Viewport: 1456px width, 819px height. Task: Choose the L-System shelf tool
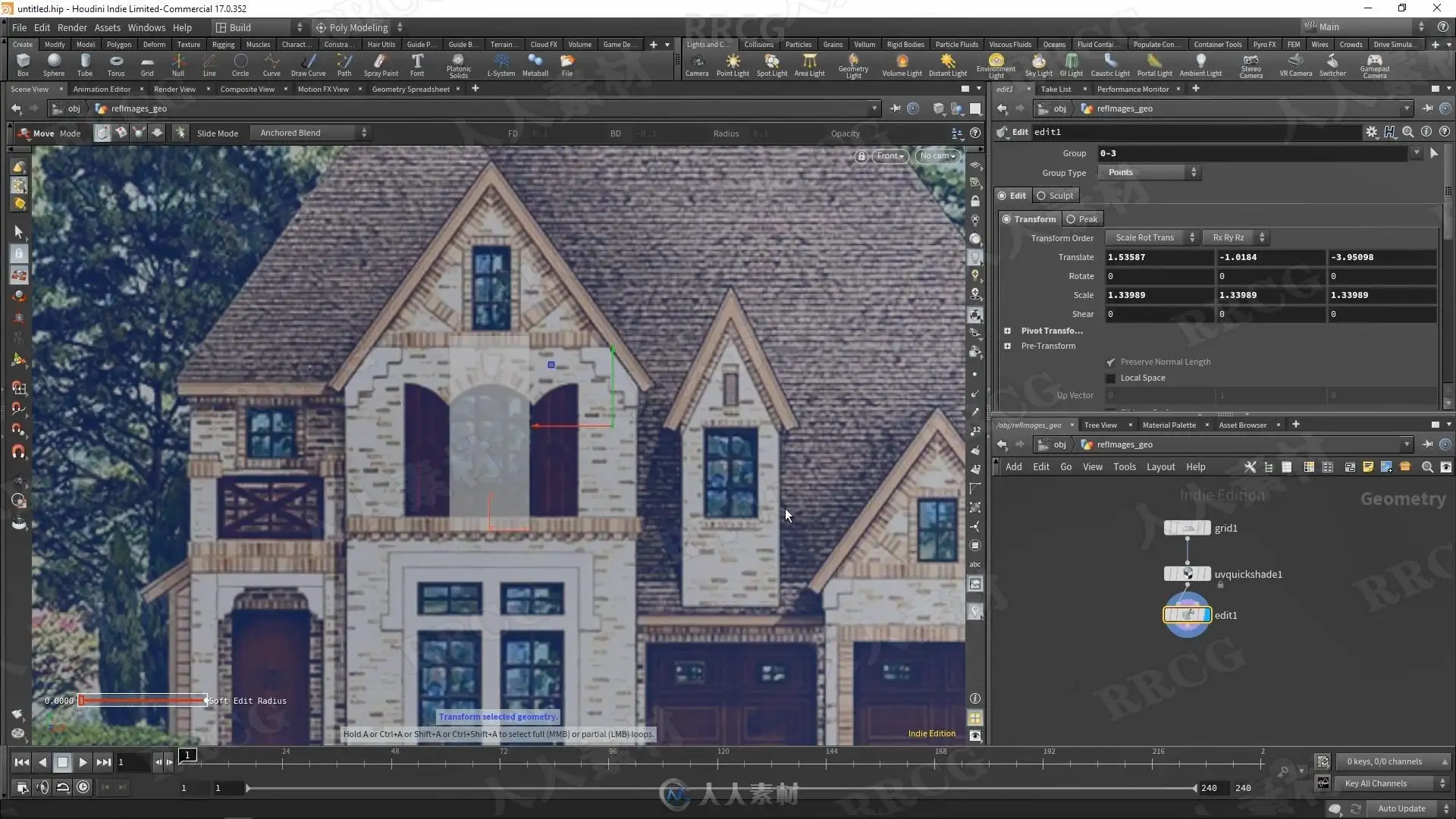click(x=500, y=64)
